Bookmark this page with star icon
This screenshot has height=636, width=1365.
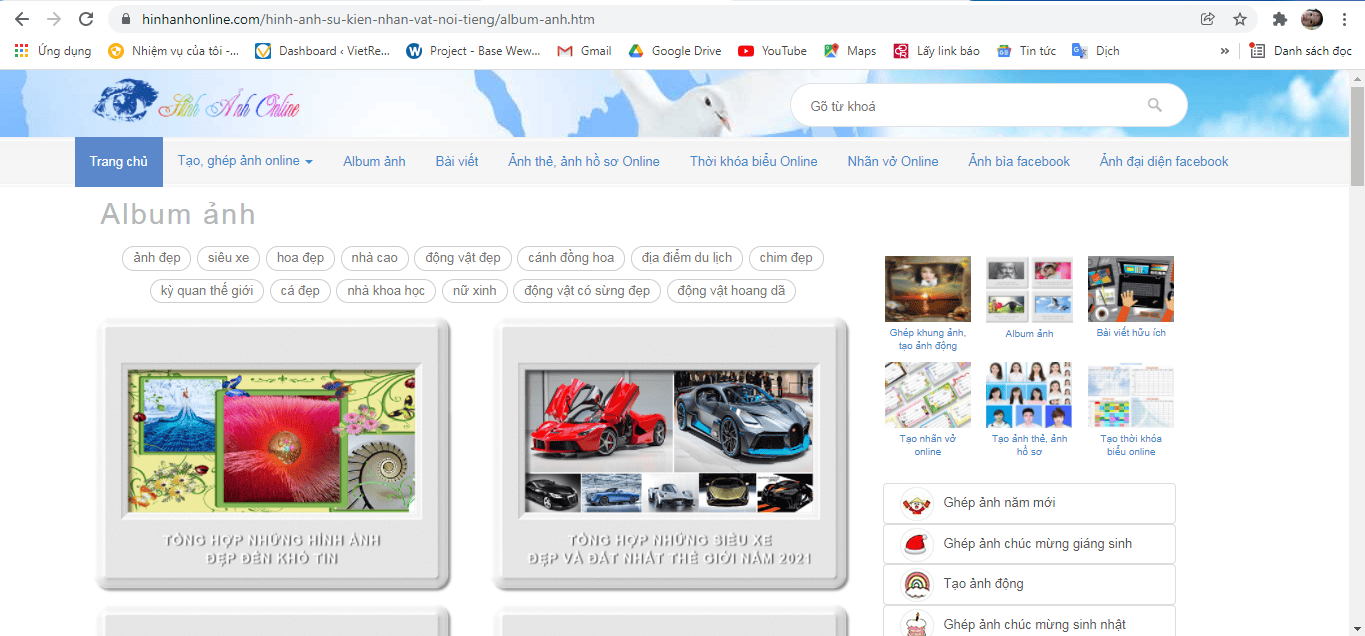click(1240, 19)
